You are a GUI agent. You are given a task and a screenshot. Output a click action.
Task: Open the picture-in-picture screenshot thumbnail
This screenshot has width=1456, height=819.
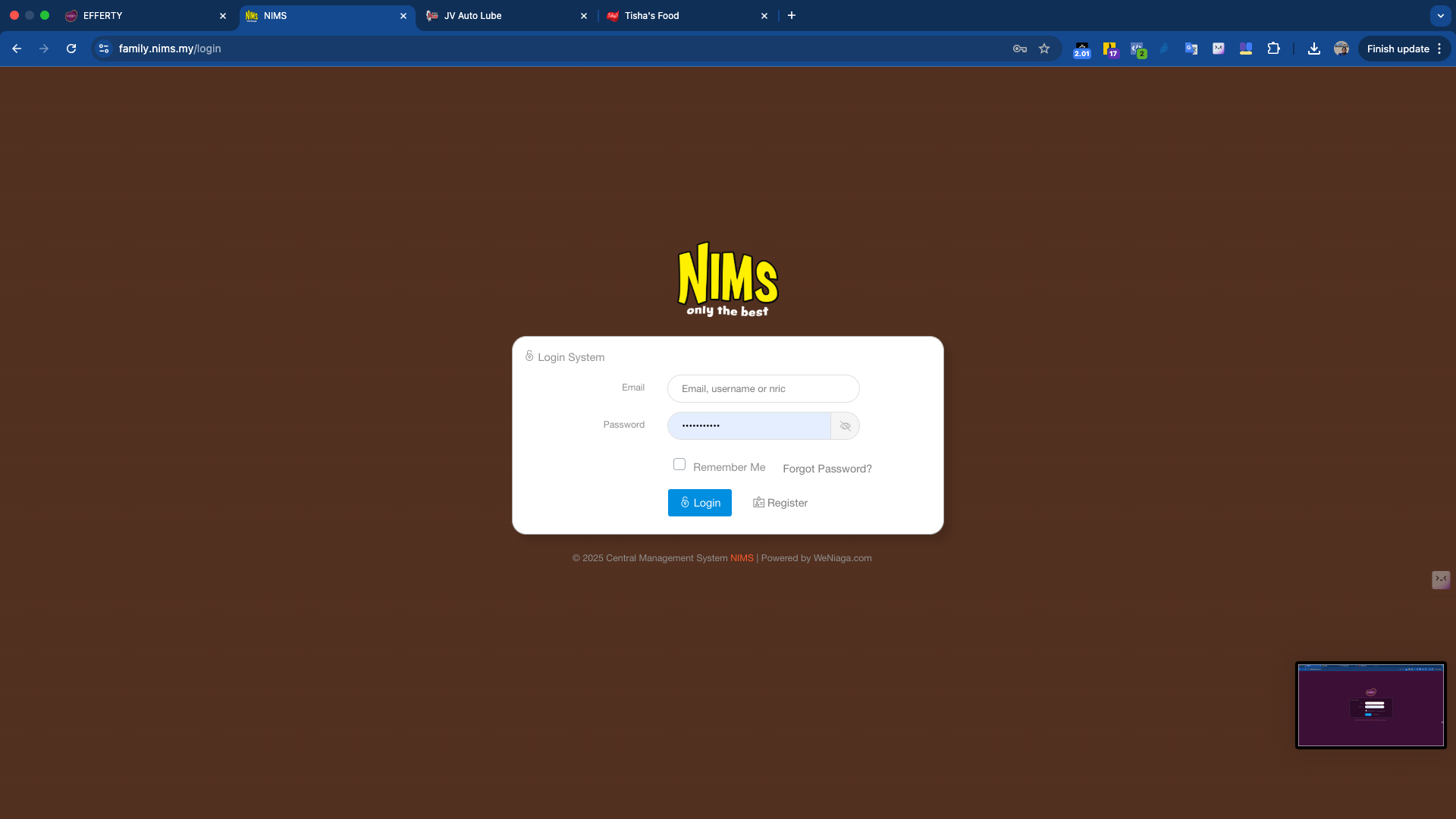pos(1371,705)
